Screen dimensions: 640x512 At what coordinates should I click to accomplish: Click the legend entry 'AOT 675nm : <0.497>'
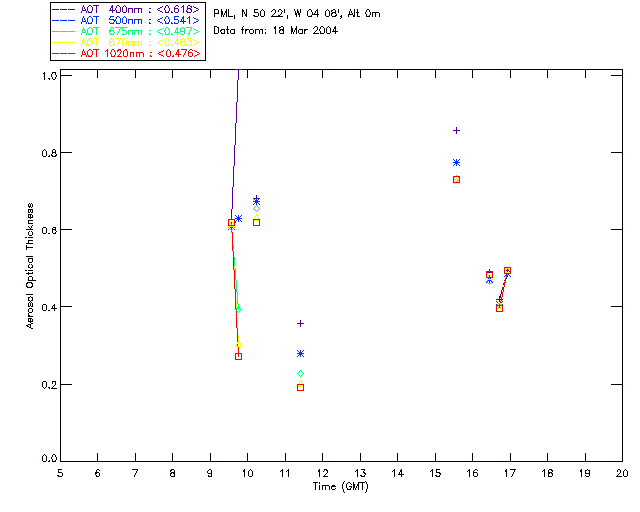click(126, 31)
